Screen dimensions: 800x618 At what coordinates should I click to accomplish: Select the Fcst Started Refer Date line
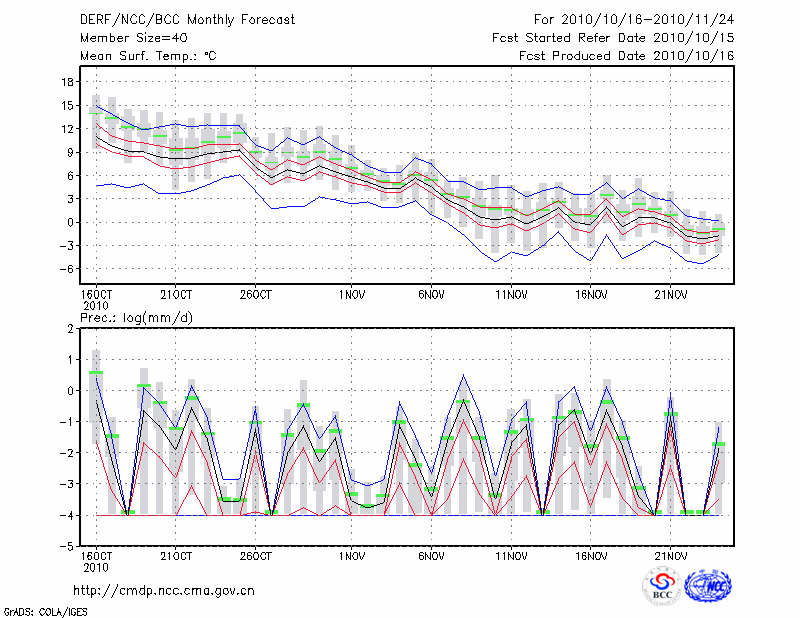pos(613,37)
